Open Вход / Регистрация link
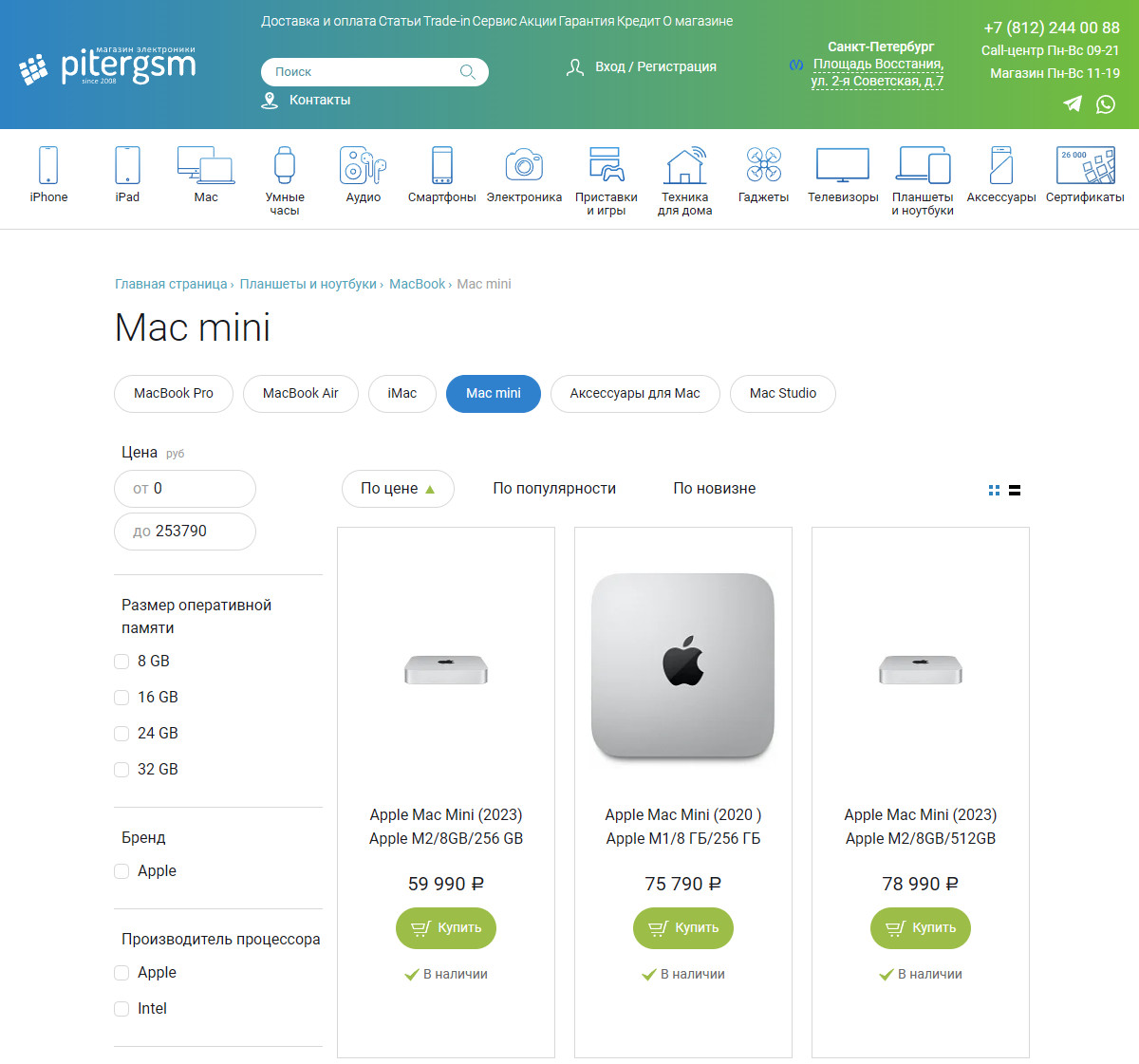This screenshot has height=1064, width=1139. pyautogui.click(x=656, y=67)
